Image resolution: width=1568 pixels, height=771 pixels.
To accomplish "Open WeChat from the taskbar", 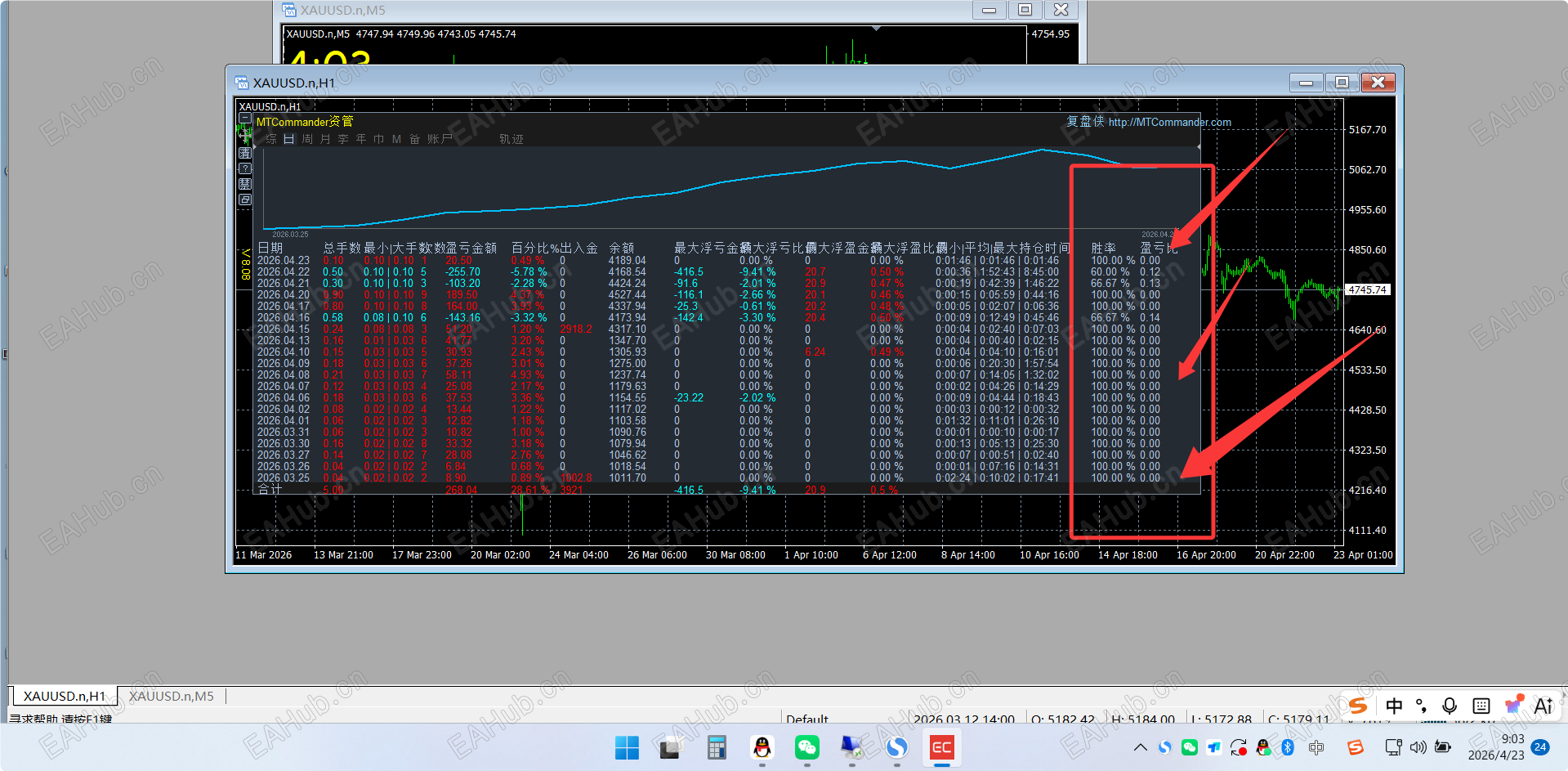I will point(806,747).
